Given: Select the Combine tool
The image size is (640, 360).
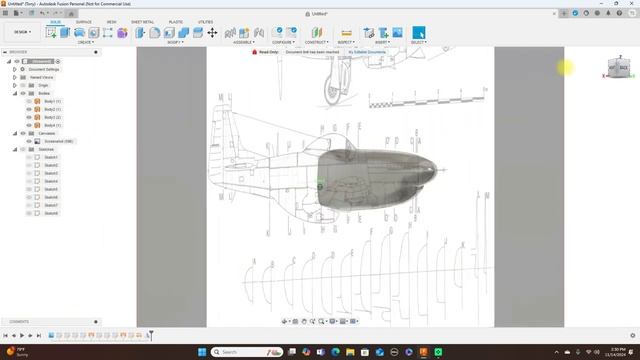Looking at the screenshot, I should pyautogui.click(x=183, y=33).
